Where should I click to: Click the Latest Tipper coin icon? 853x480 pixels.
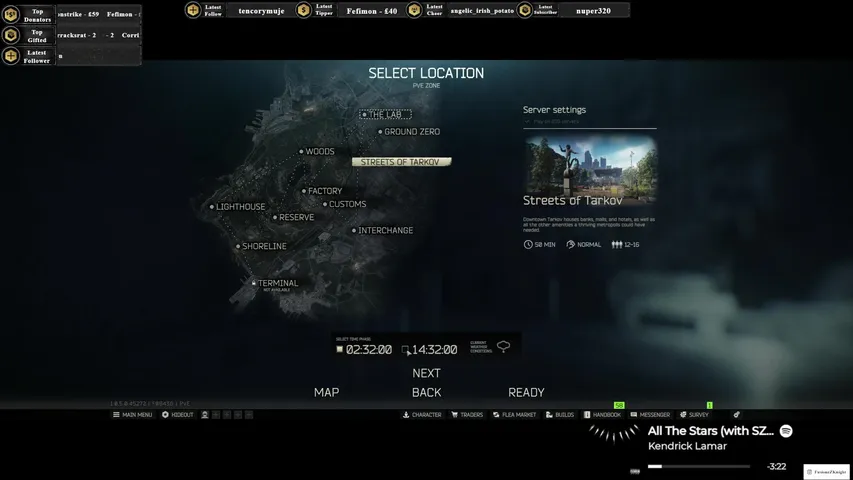pos(304,10)
